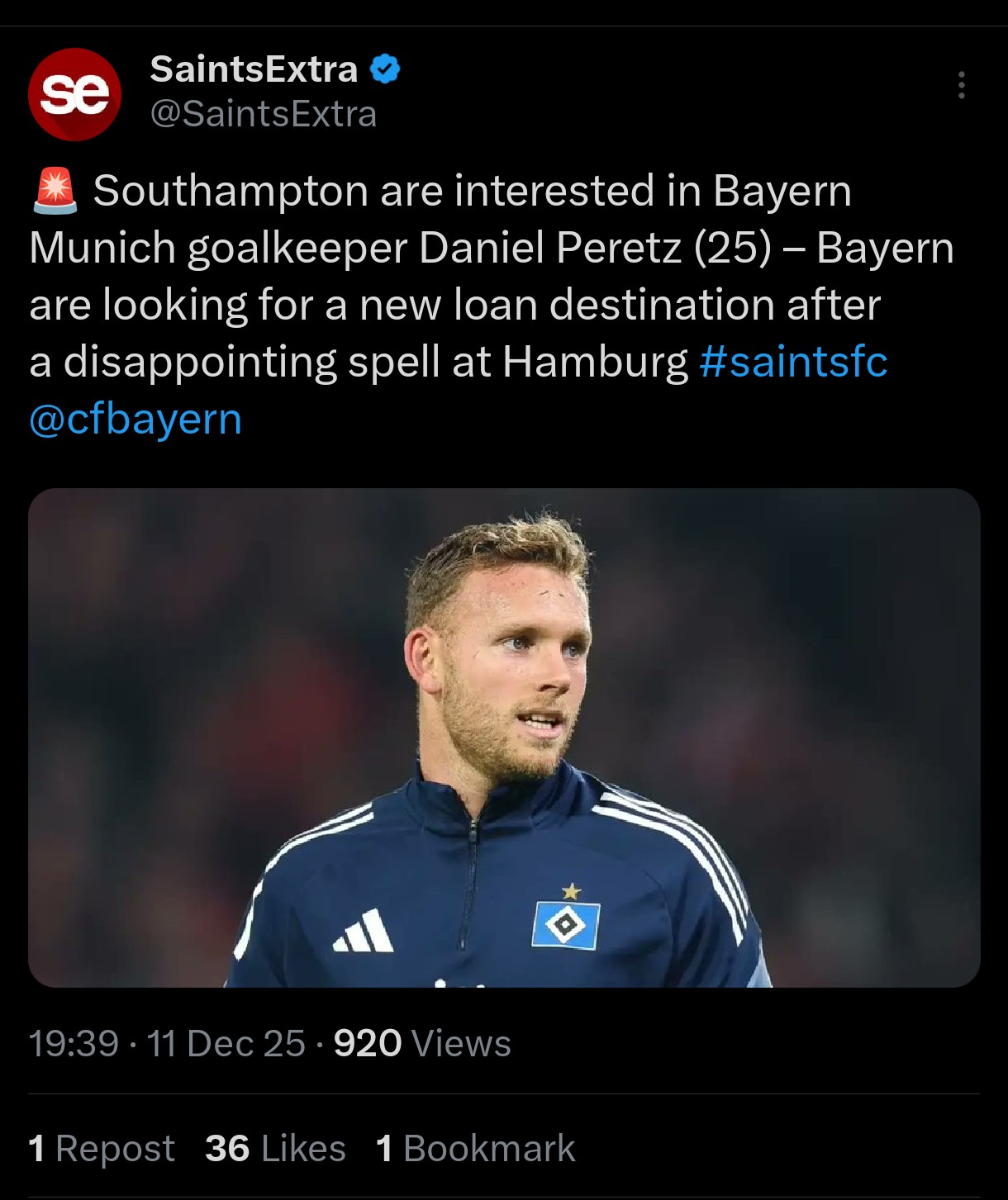Click the Adidas logo on the jacket
Viewport: 1008px width, 1200px height.
pos(363,931)
